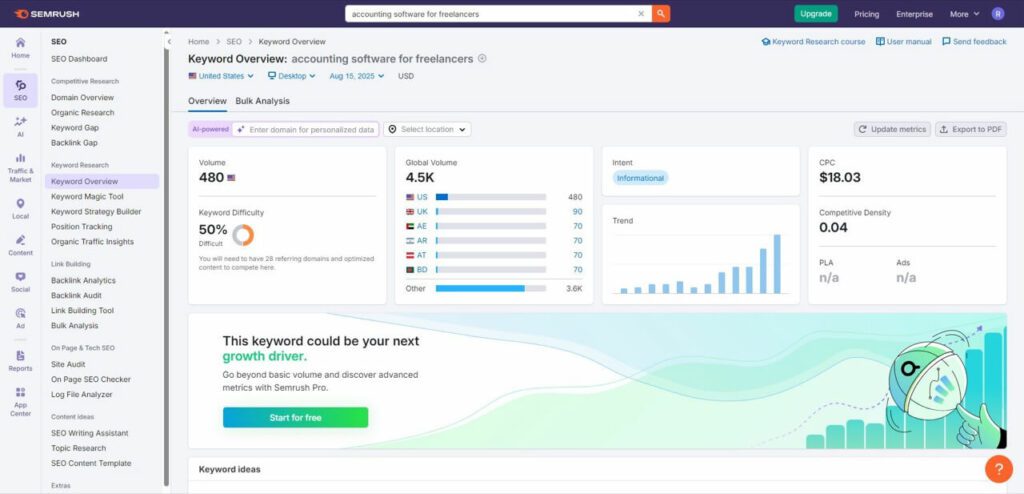Open Backlink Analytics in the sidebar

[83, 280]
